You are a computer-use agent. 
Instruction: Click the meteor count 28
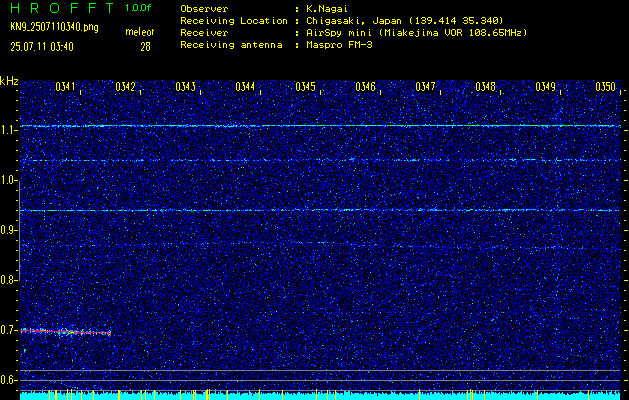click(x=145, y=47)
